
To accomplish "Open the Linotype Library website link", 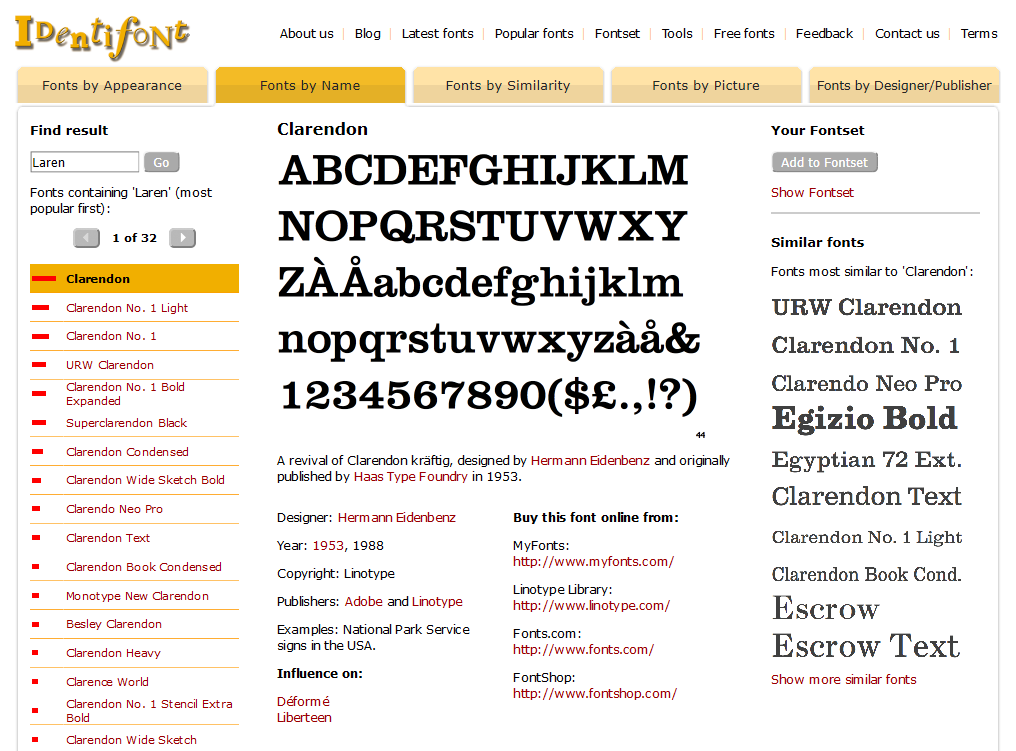I will coord(592,606).
